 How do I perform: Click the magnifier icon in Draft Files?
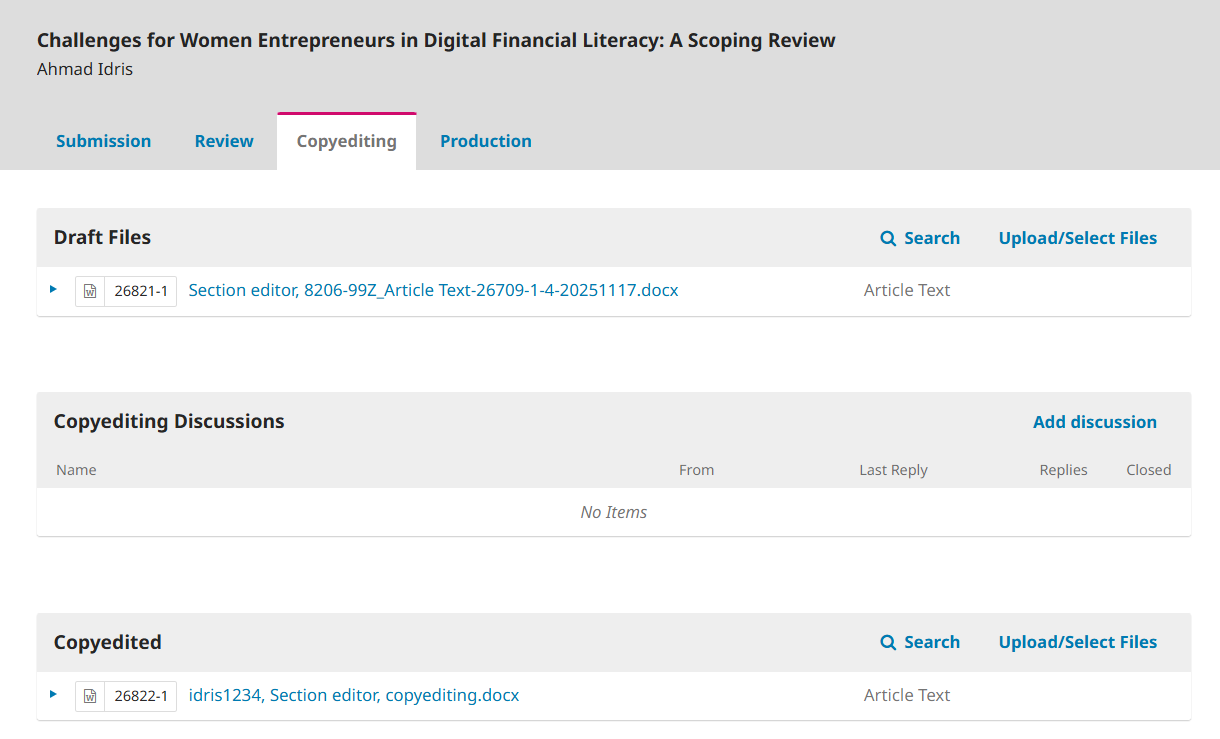(x=888, y=238)
